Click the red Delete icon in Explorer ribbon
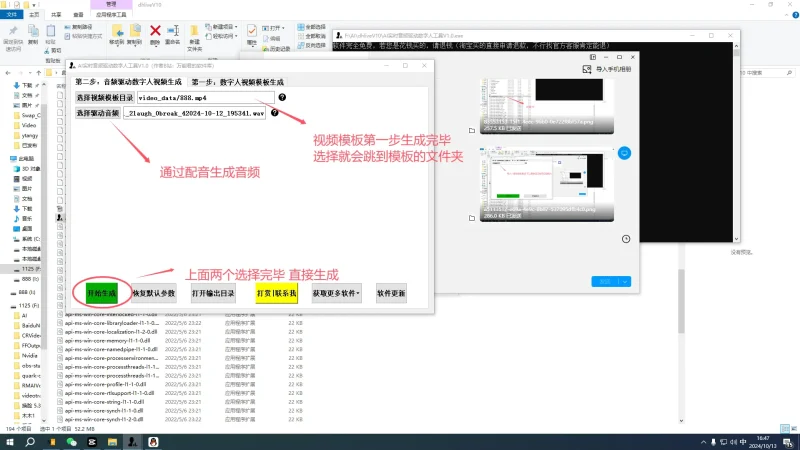 [155, 34]
